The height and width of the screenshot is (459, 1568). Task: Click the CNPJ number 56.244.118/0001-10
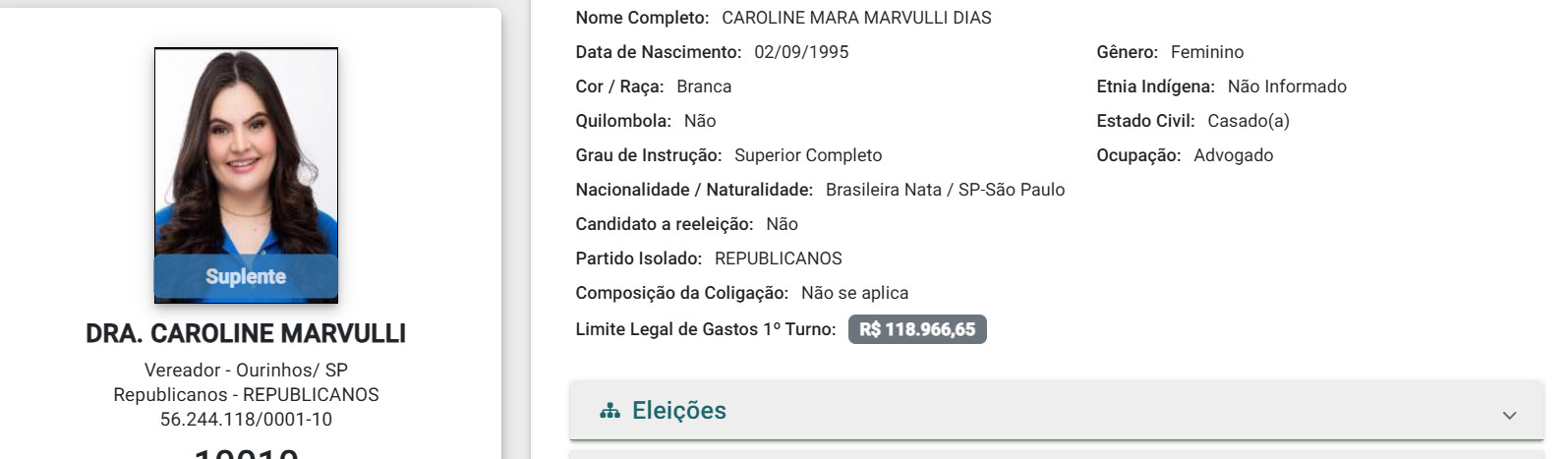[246, 420]
